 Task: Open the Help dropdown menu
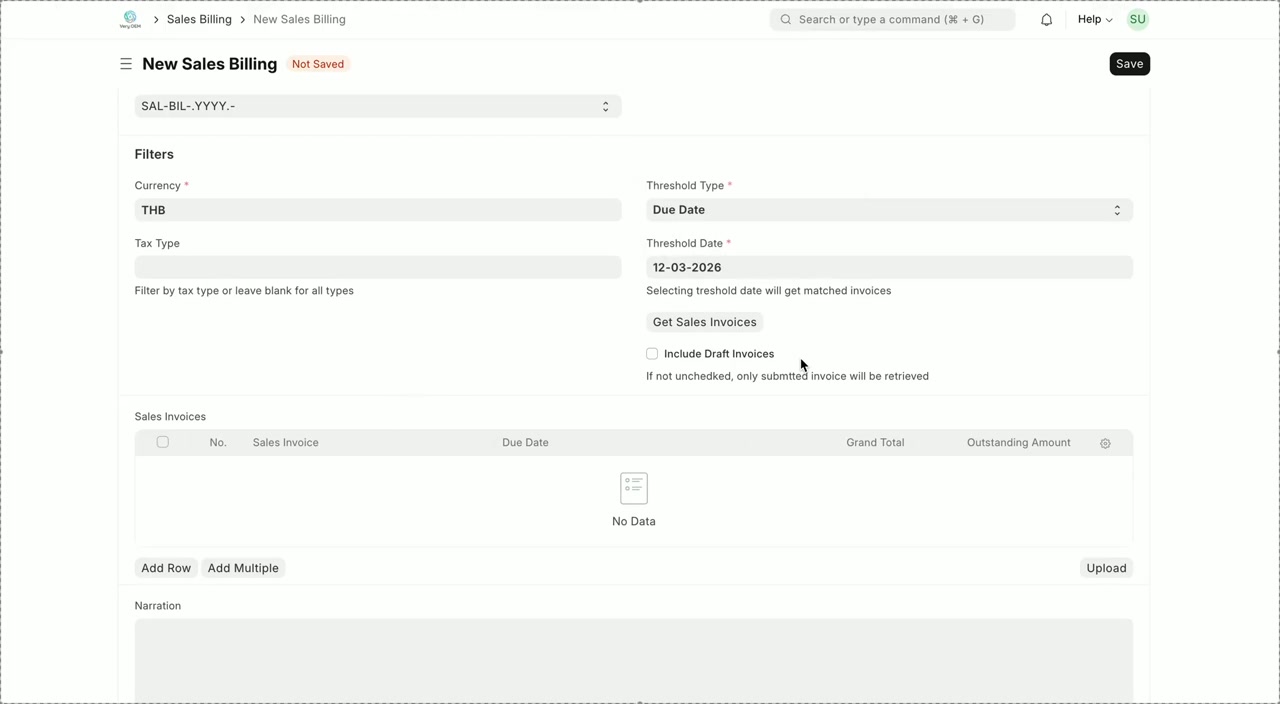click(x=1094, y=19)
